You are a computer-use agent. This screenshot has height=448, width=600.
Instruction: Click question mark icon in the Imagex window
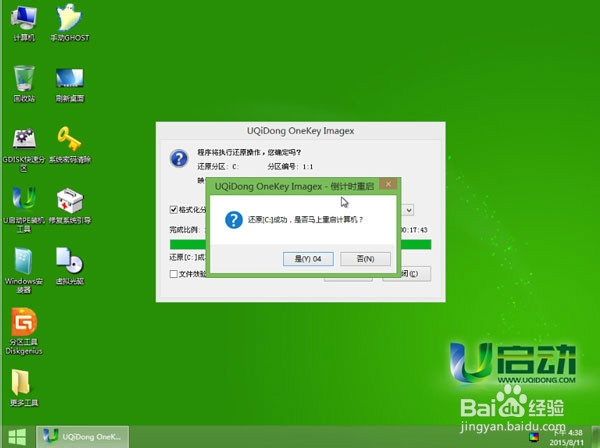coord(179,158)
